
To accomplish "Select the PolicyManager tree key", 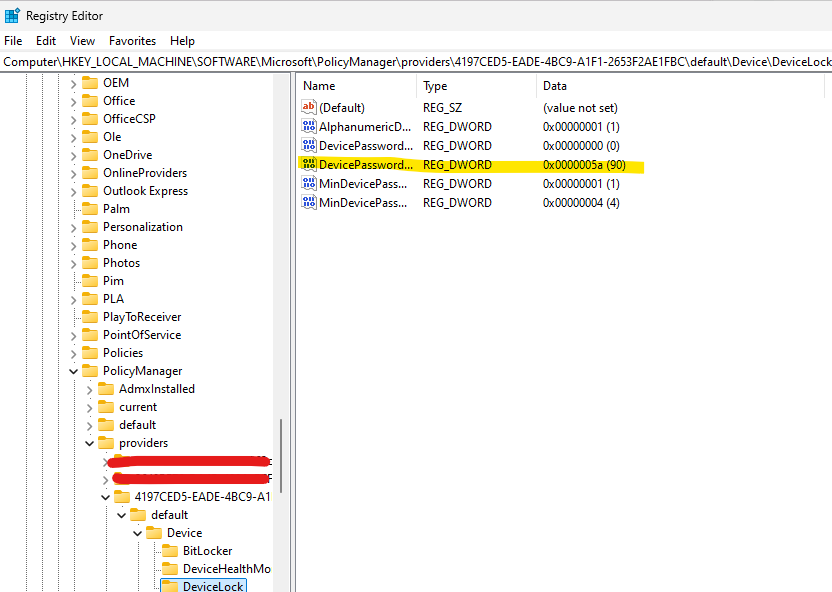I will point(142,371).
